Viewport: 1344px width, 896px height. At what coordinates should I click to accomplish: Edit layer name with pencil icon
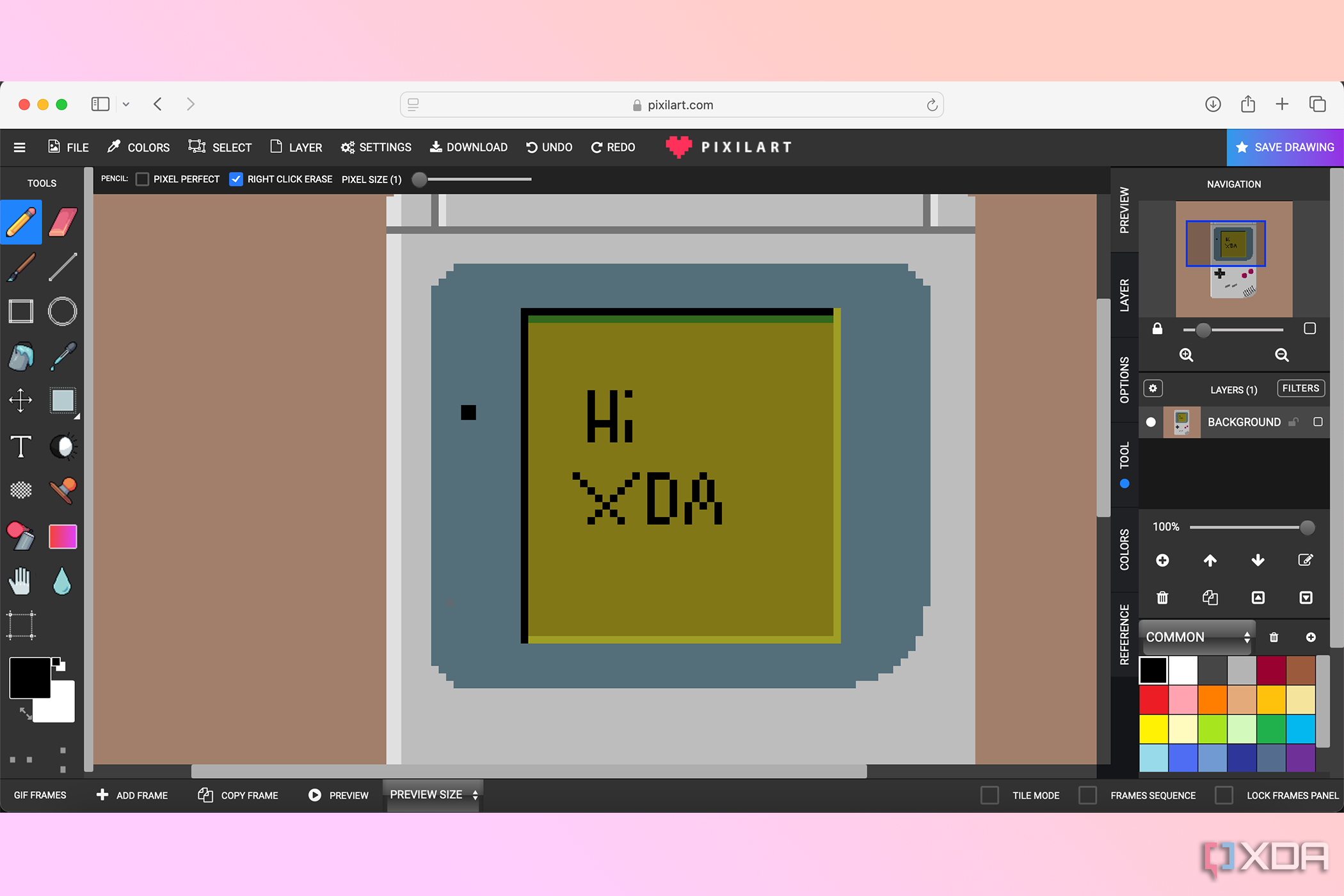click(x=1306, y=561)
